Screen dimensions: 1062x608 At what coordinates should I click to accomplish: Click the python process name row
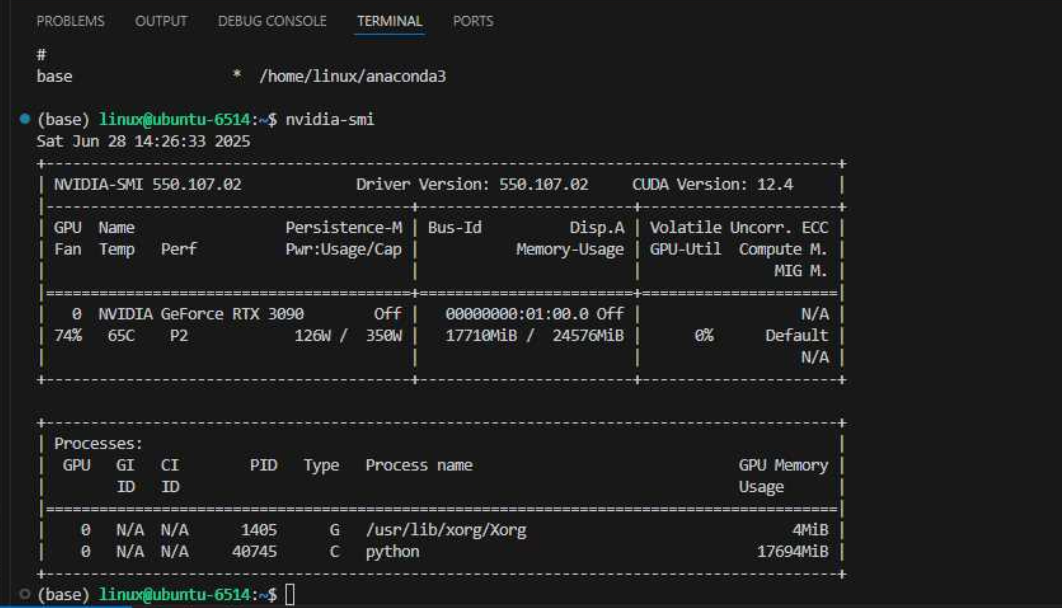(392, 552)
